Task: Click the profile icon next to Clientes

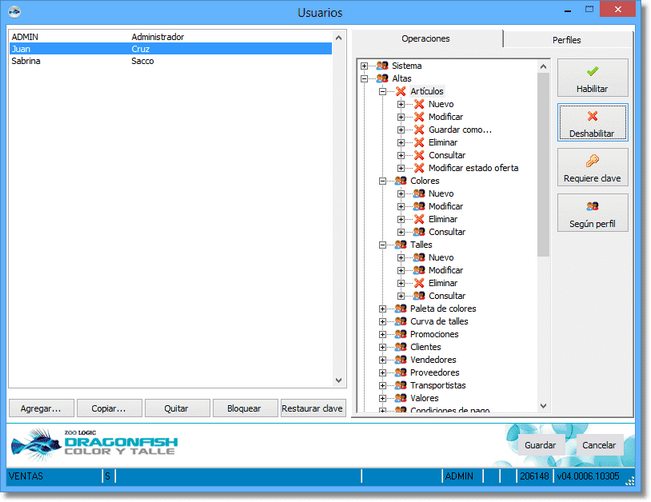Action: click(400, 347)
